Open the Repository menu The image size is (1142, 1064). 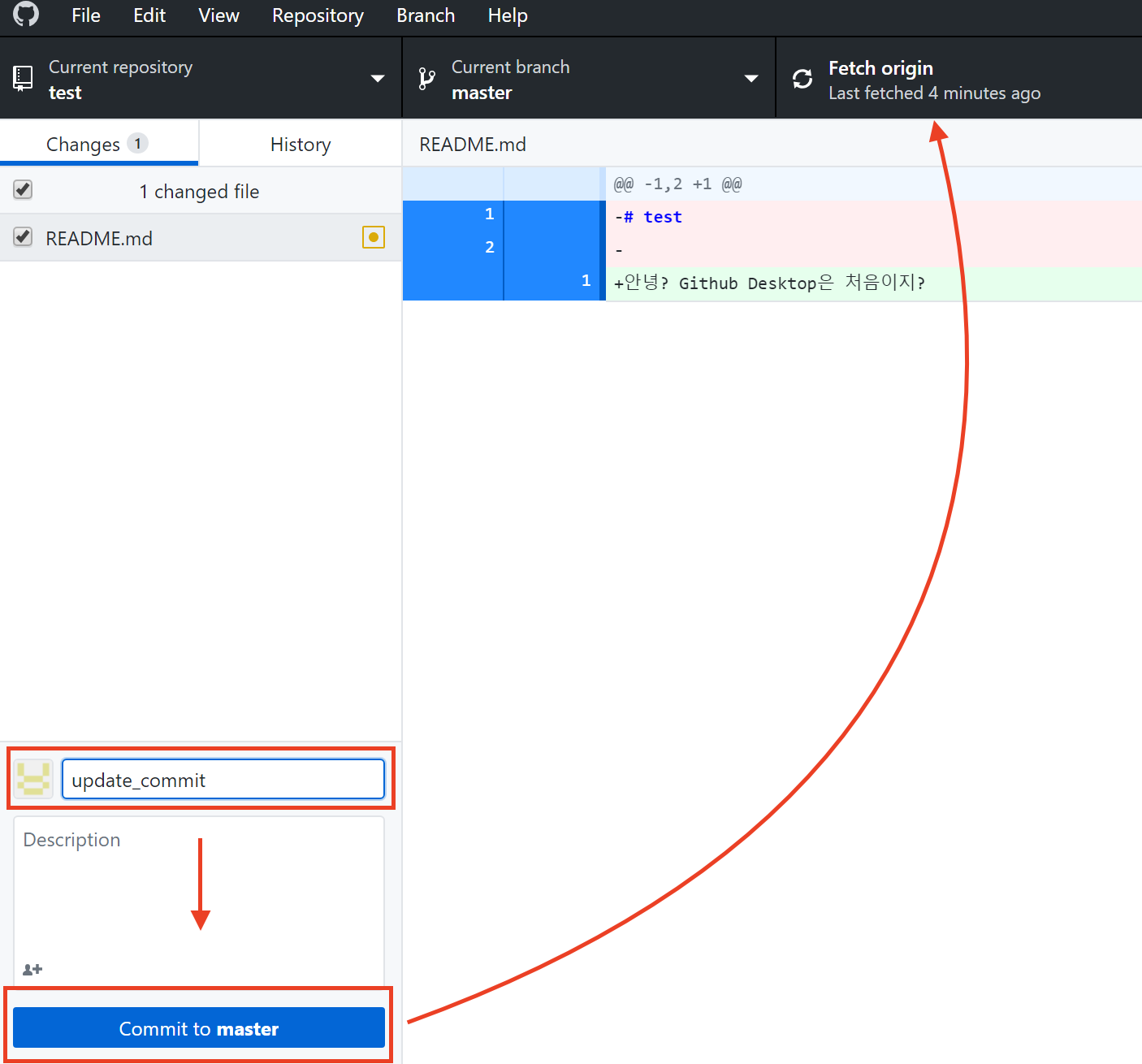(x=318, y=15)
